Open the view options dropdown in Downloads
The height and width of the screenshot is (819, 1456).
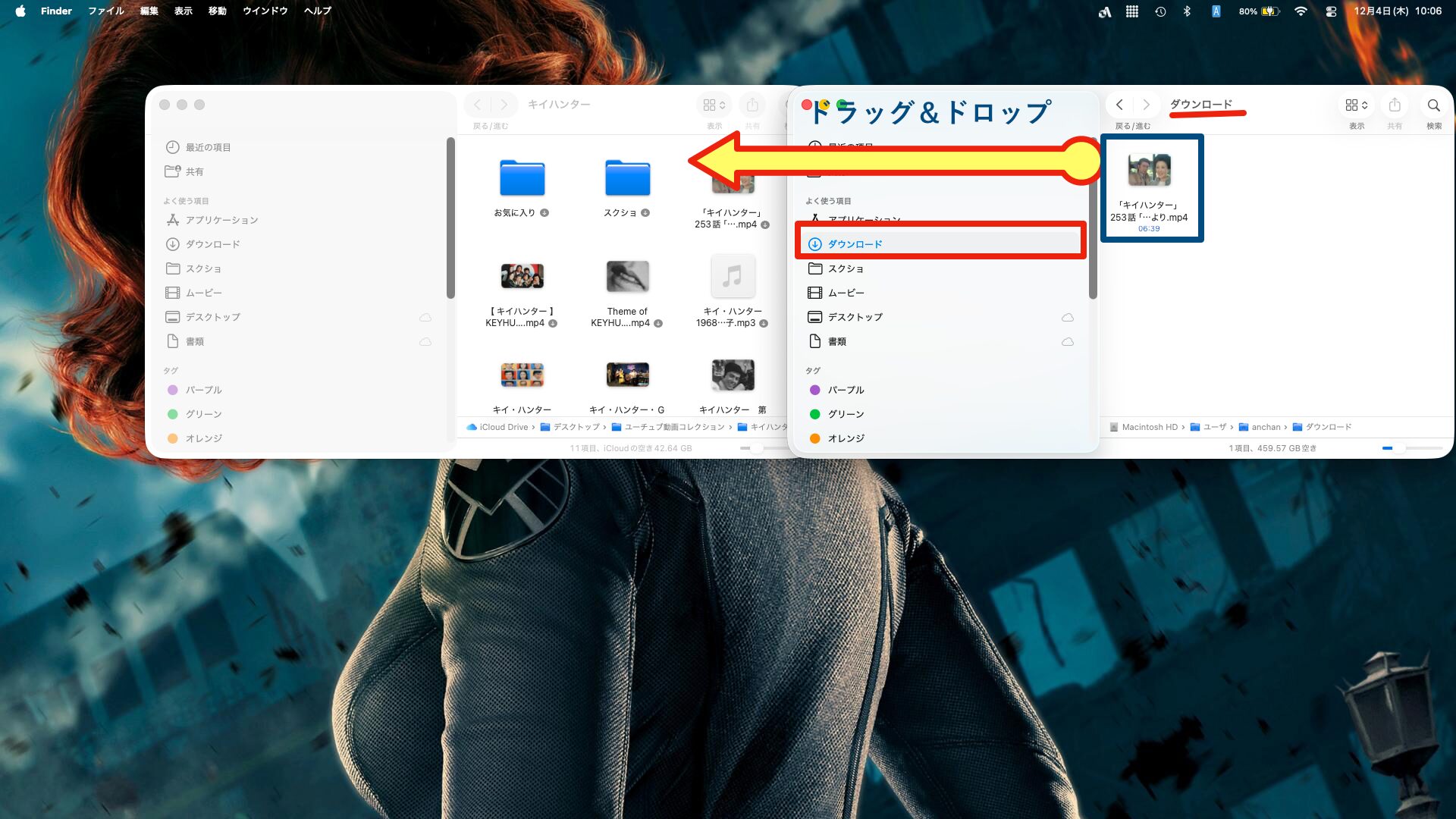point(1356,105)
